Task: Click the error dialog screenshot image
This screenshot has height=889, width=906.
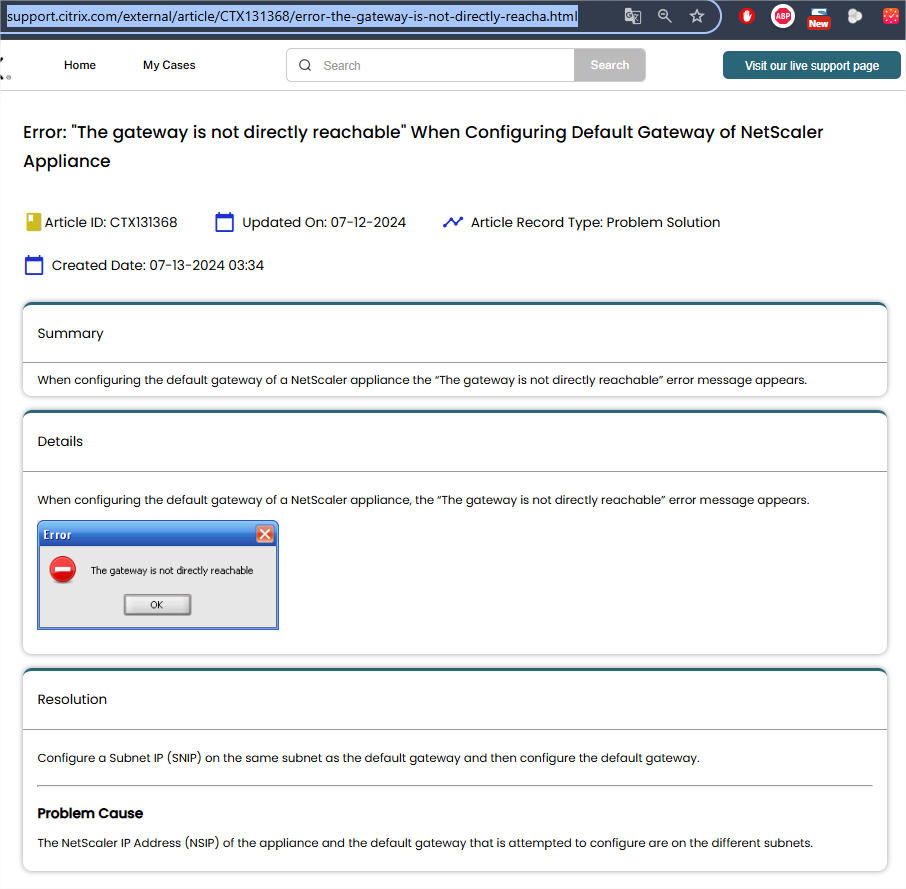Action: pyautogui.click(x=158, y=575)
